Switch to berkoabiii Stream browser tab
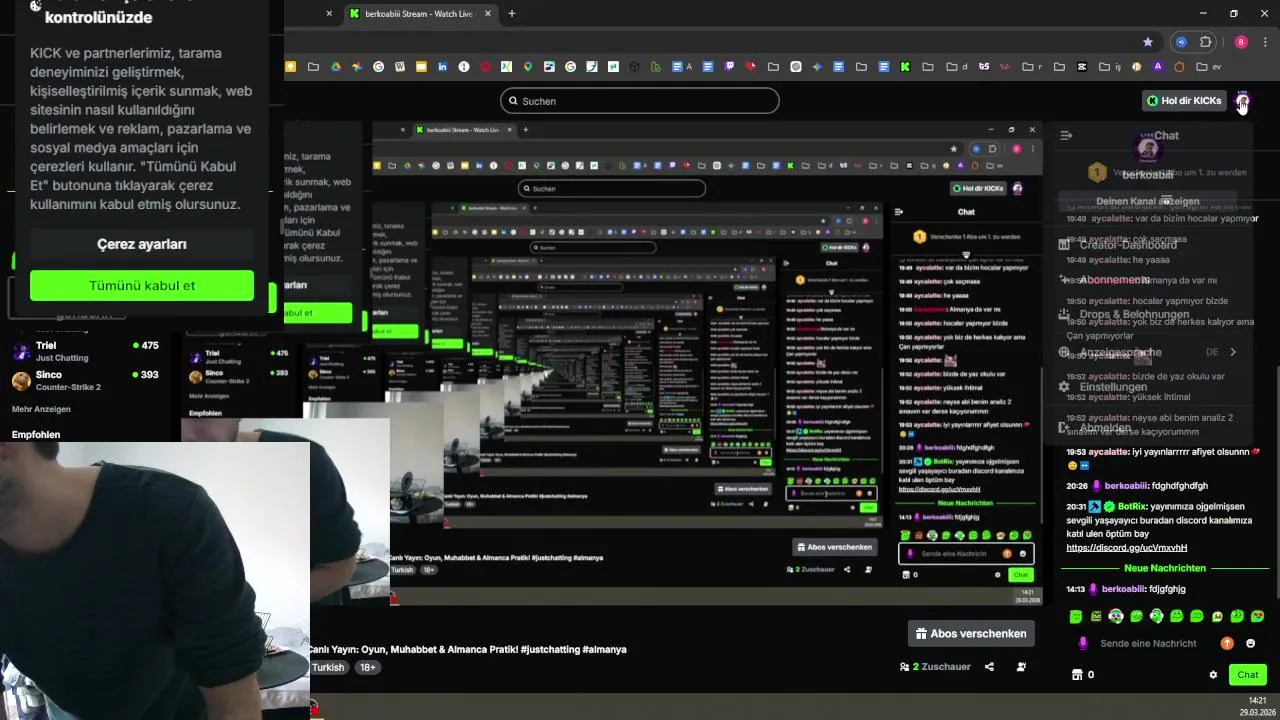The image size is (1280, 720). click(x=418, y=14)
